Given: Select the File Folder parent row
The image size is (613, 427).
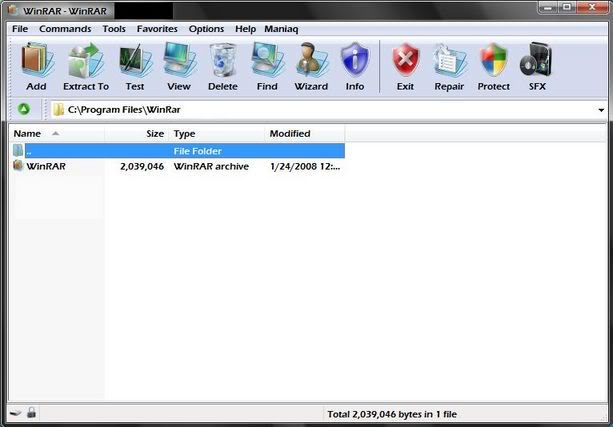Looking at the screenshot, I should click(x=185, y=151).
